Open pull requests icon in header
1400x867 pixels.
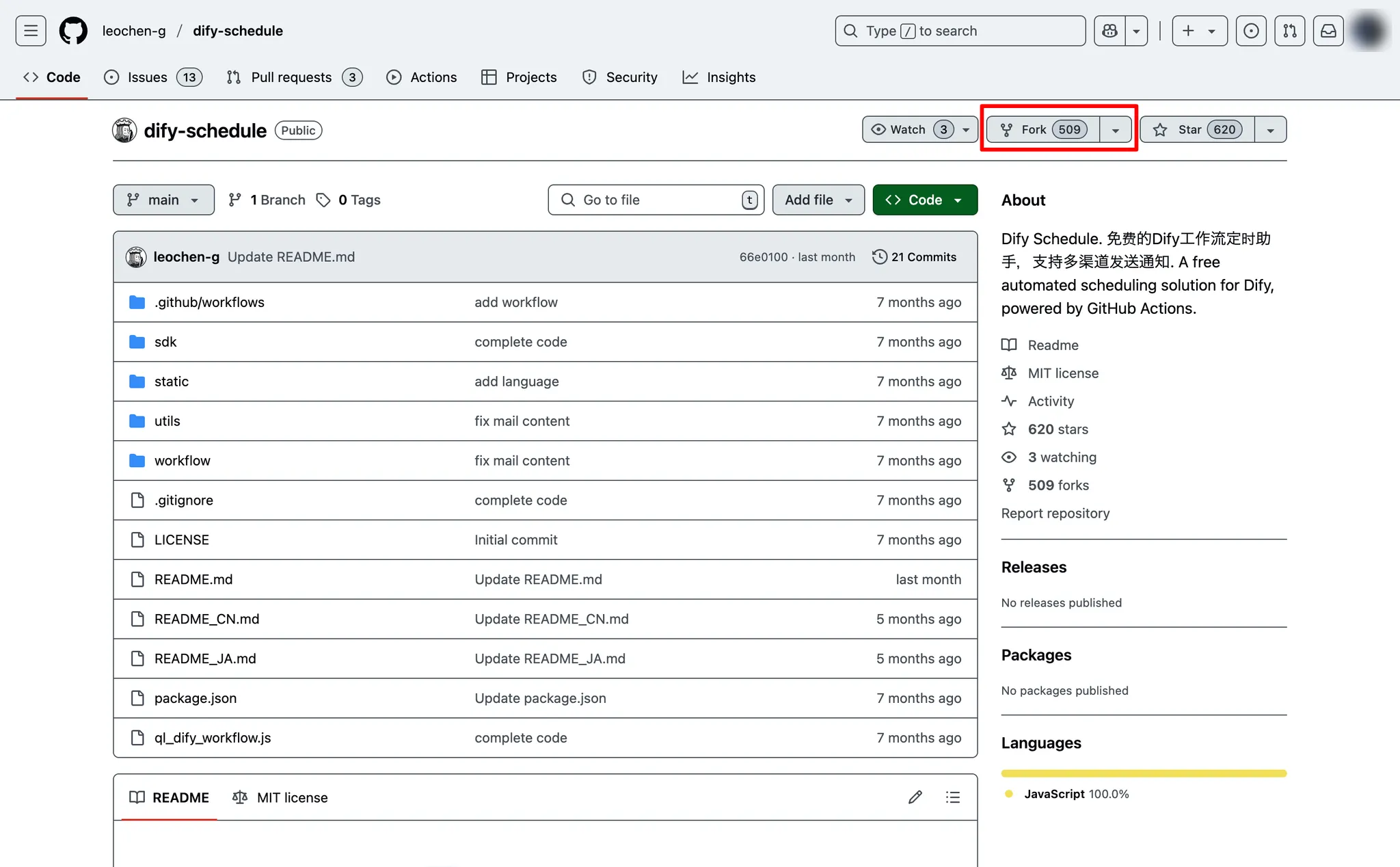(x=1290, y=31)
